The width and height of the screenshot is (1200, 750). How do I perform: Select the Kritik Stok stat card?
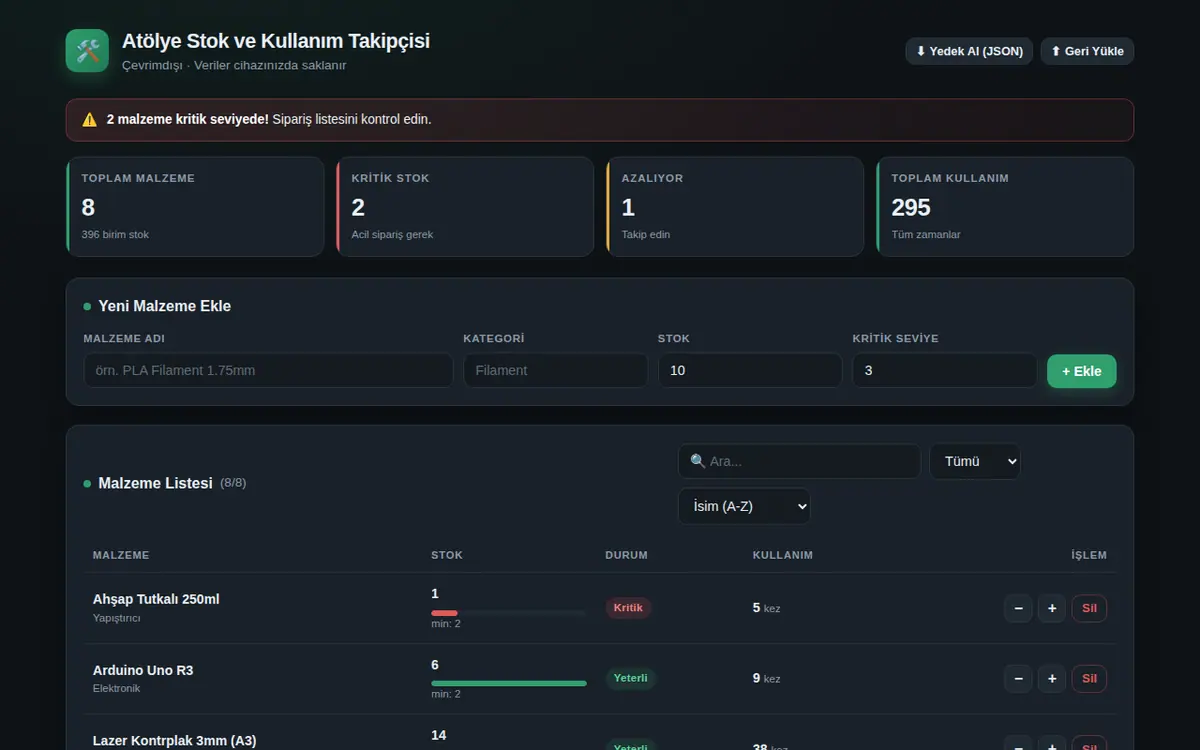point(465,206)
